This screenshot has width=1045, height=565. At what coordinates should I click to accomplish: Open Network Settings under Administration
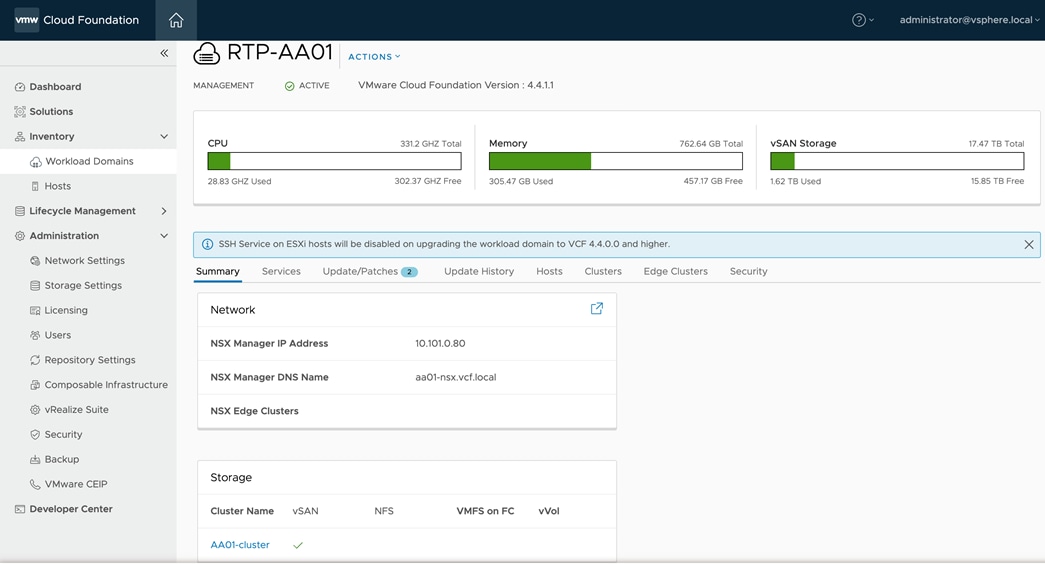[x=85, y=261]
